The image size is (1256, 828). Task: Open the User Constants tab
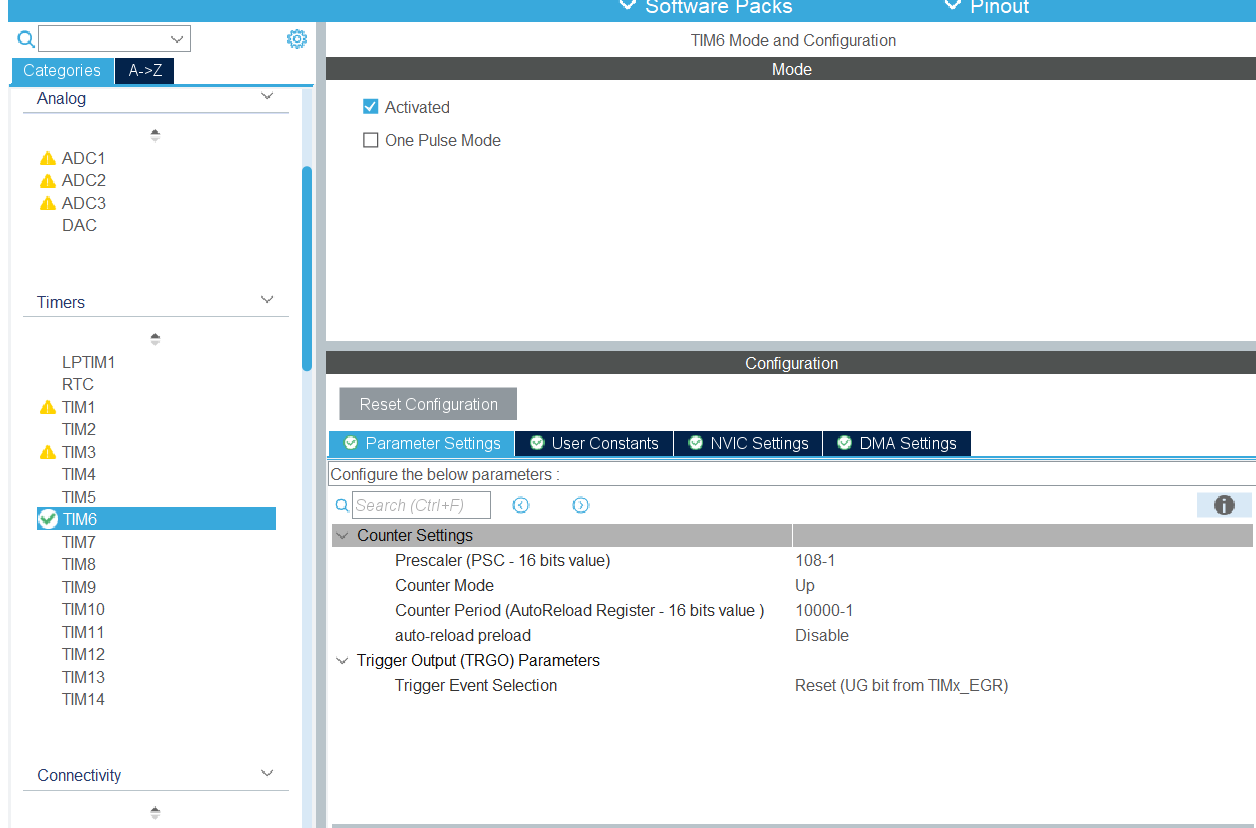click(x=594, y=443)
